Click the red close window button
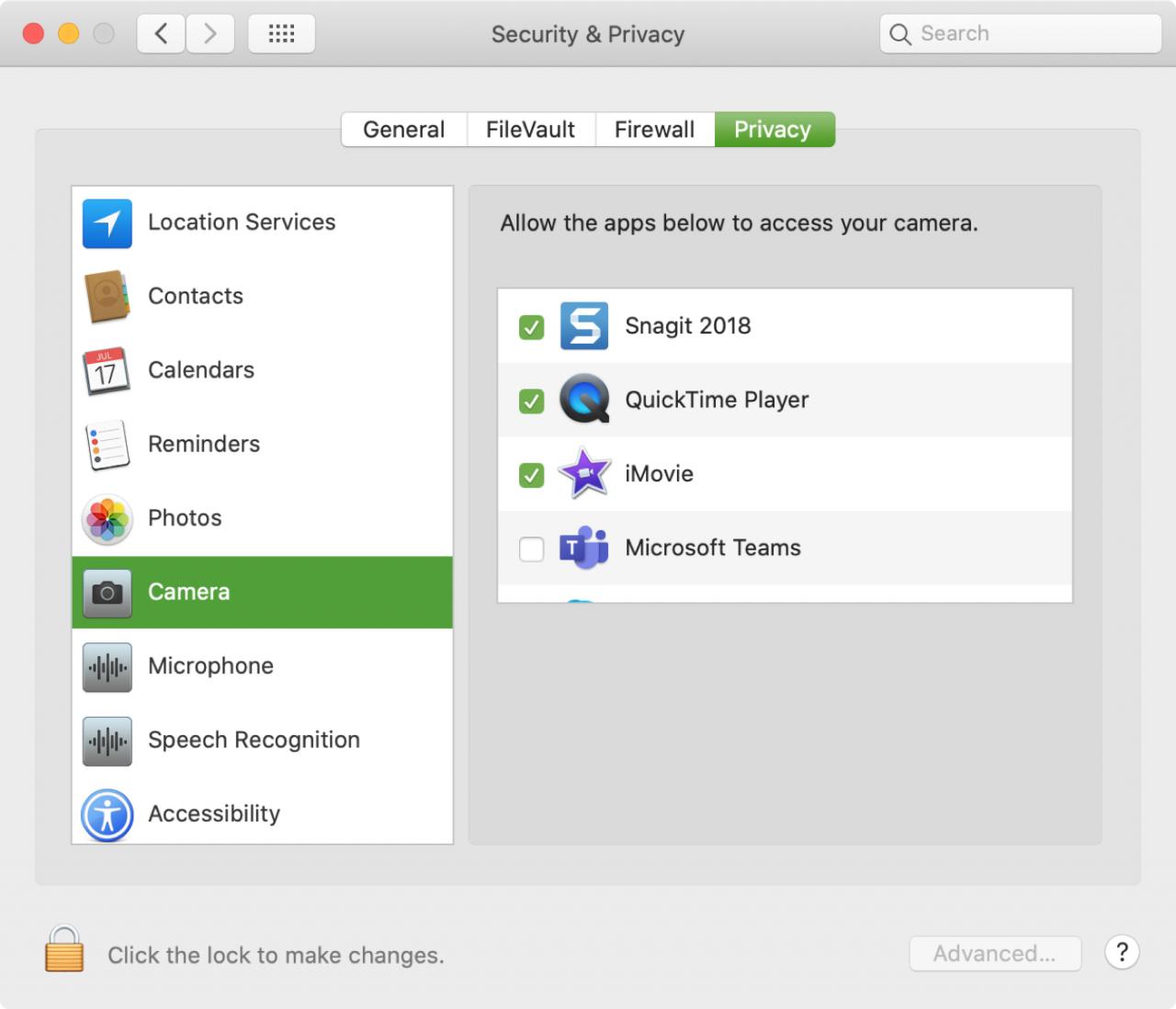This screenshot has width=1176, height=1009. pos(34,34)
